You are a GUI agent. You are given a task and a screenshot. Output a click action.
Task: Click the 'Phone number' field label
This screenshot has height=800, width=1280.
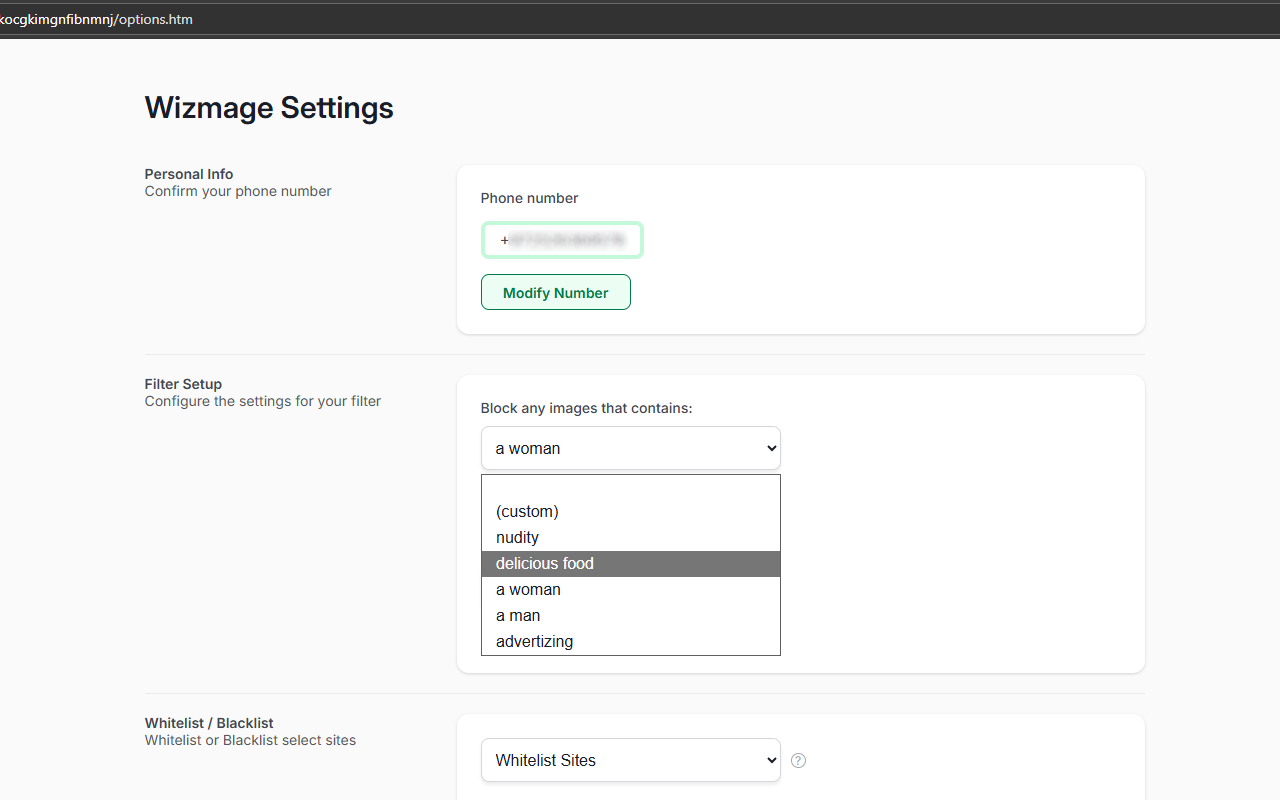pyautogui.click(x=530, y=198)
